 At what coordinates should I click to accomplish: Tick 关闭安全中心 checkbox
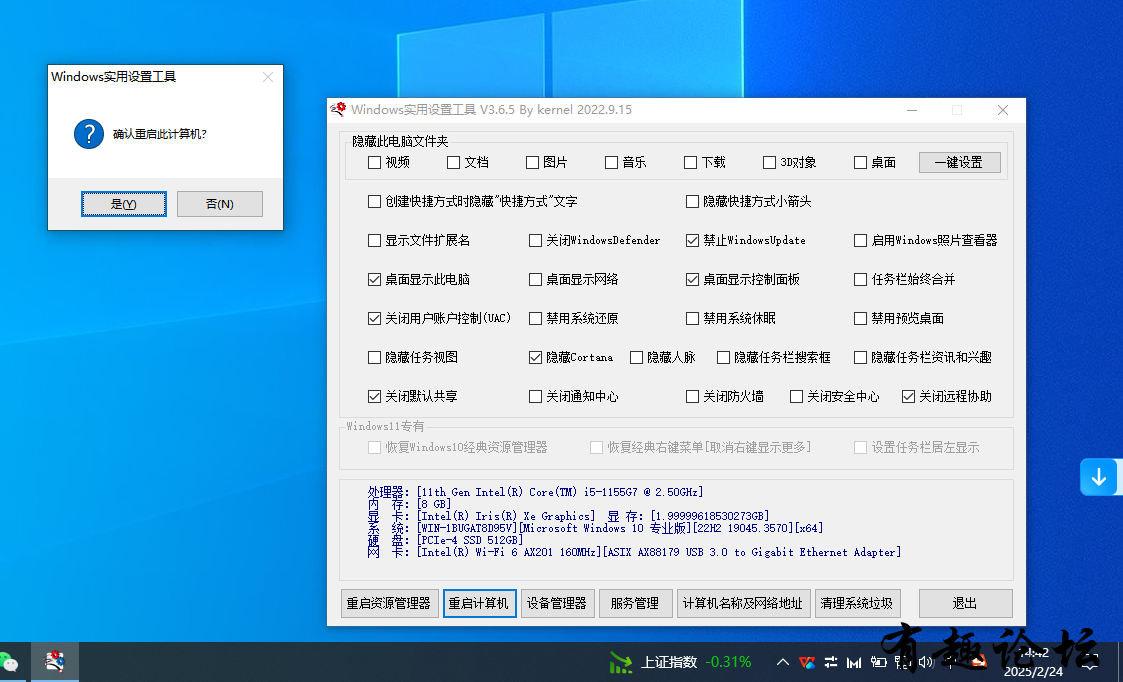point(796,396)
